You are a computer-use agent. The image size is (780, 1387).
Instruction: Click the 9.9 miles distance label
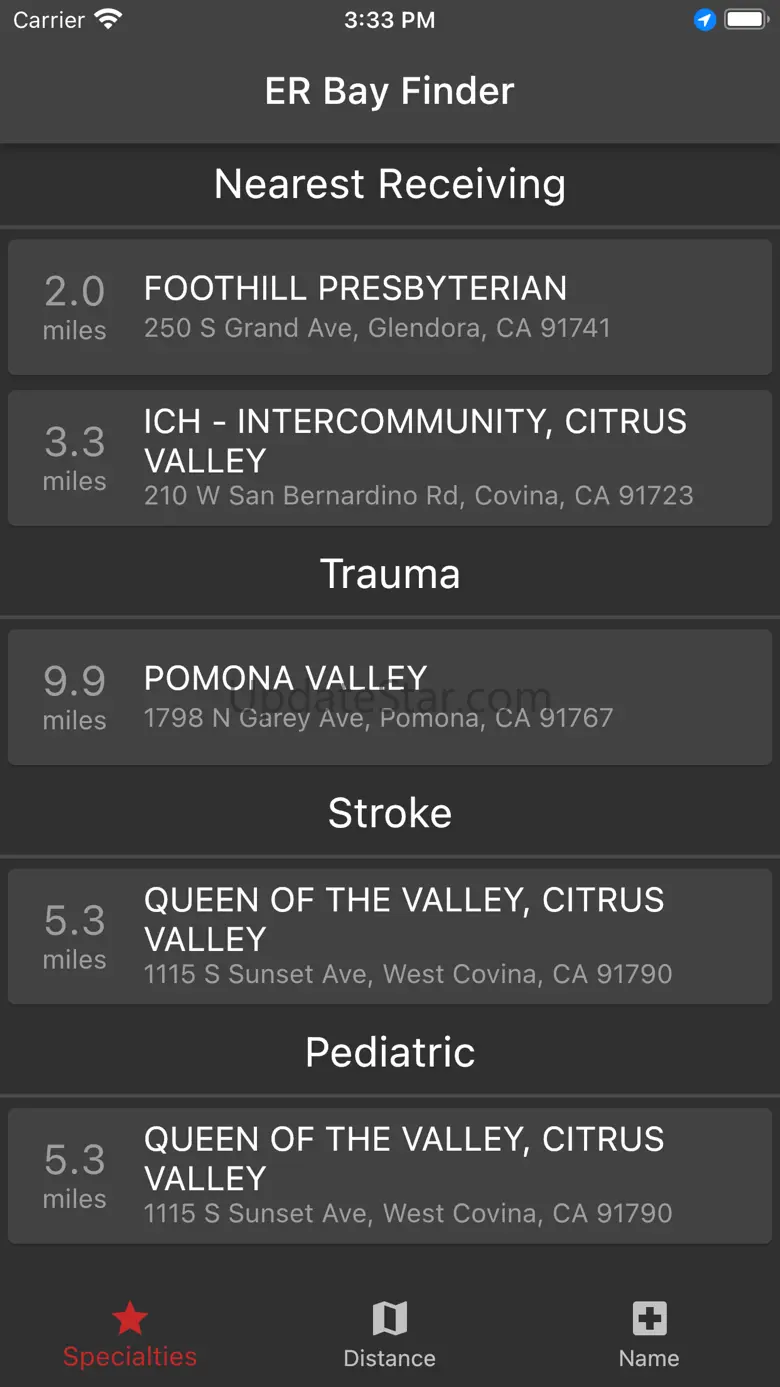(x=74, y=696)
